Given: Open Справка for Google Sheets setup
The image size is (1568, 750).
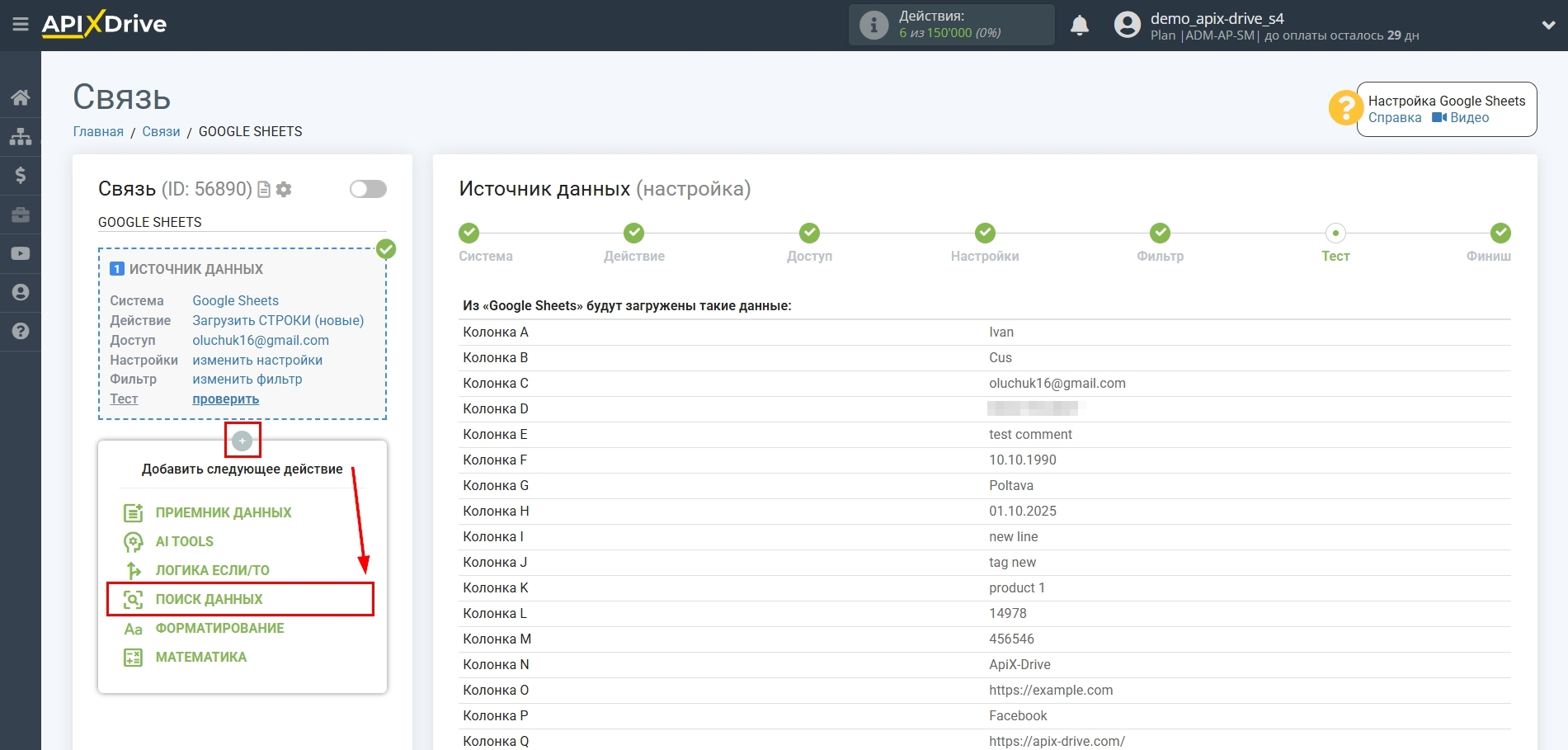Looking at the screenshot, I should click(1395, 117).
